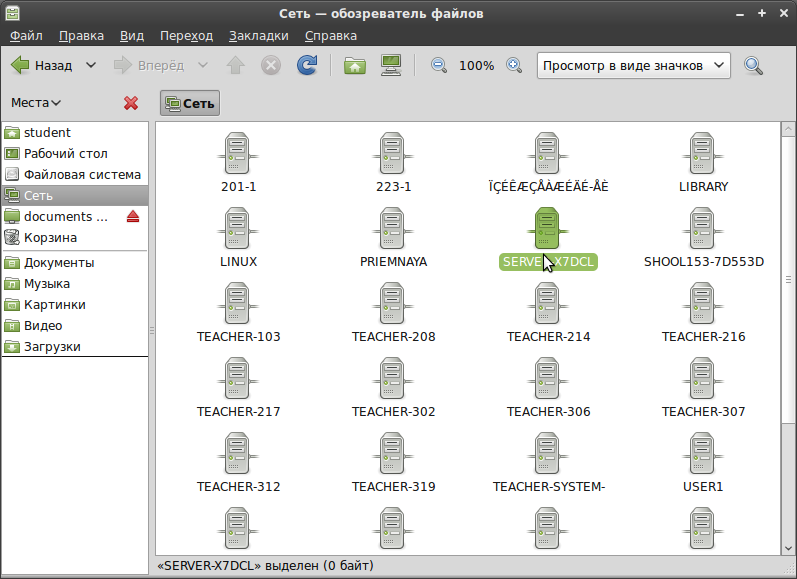The width and height of the screenshot is (797, 579).
Task: Click the zoom out magnifier
Action: [x=439, y=66]
